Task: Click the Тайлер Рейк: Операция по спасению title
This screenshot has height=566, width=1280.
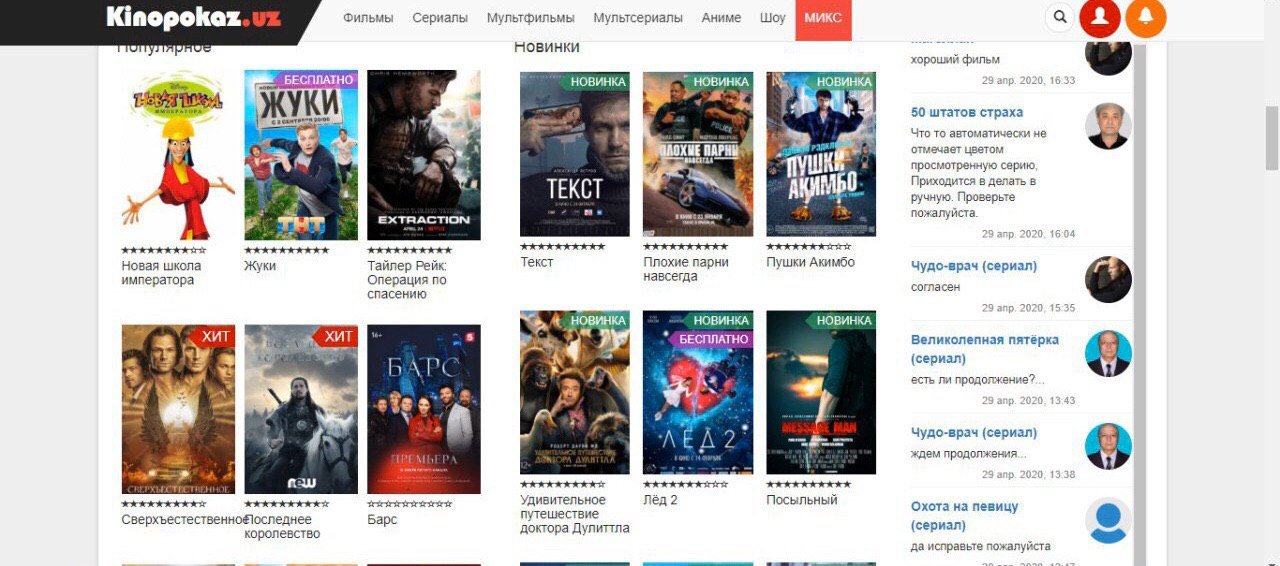Action: pyautogui.click(x=407, y=280)
